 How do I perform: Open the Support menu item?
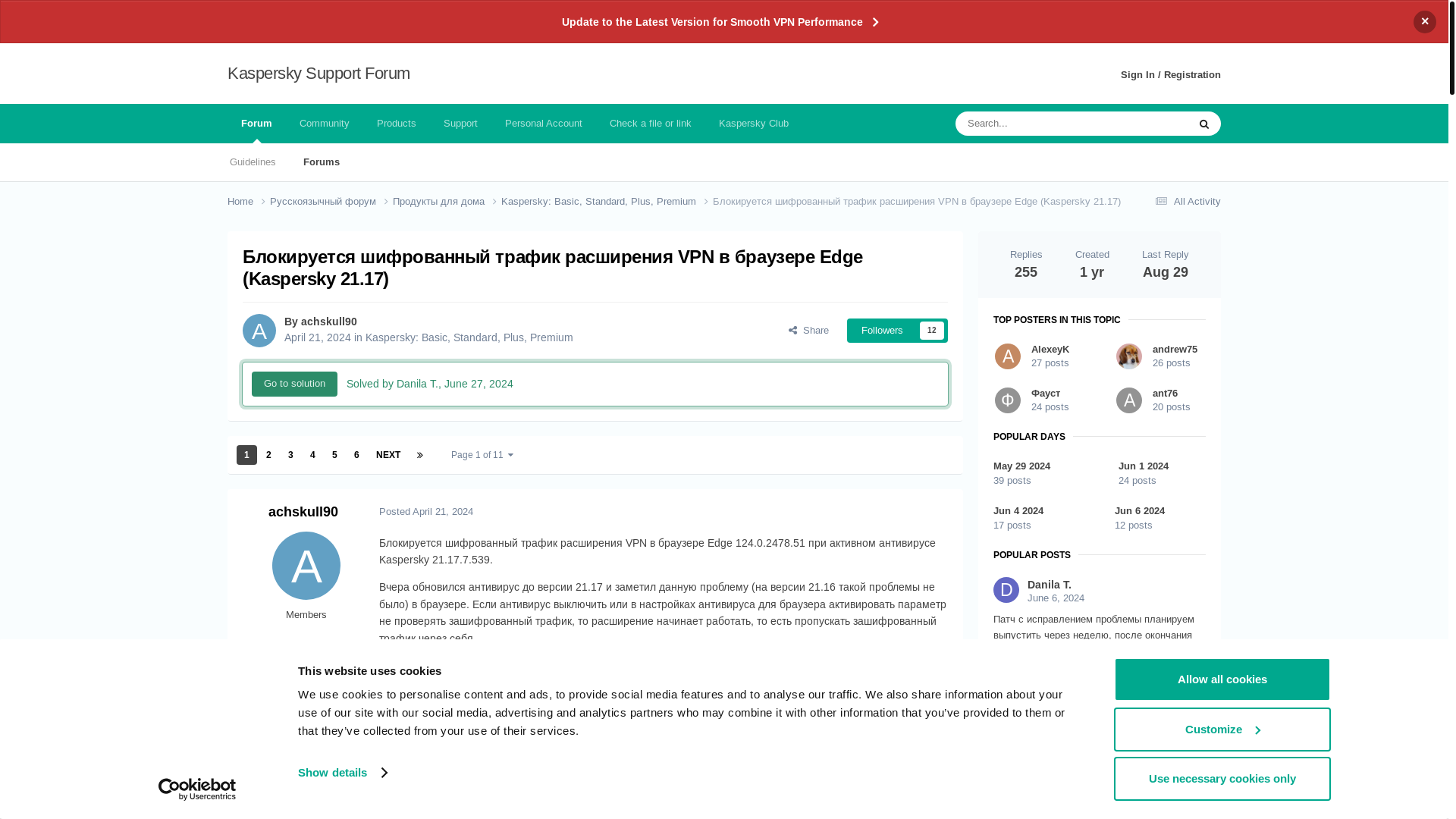click(x=460, y=124)
